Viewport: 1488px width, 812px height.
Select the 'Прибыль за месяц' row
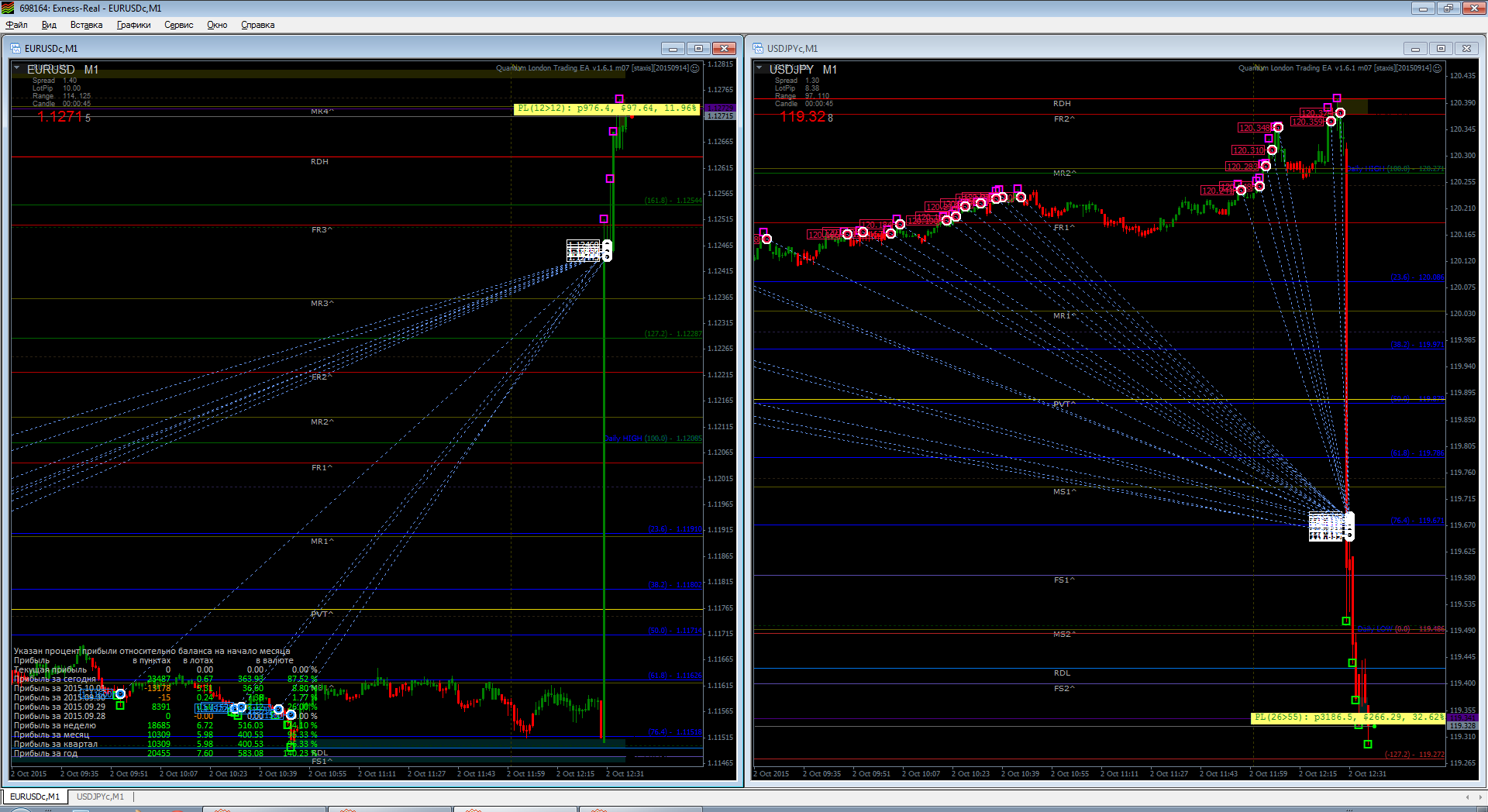tap(166, 735)
